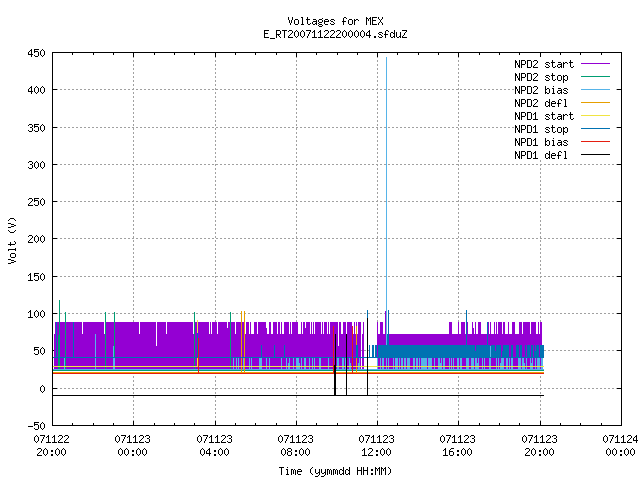
Task: Click the 'NPD2 stop' legend label
Action: [x=541, y=77]
